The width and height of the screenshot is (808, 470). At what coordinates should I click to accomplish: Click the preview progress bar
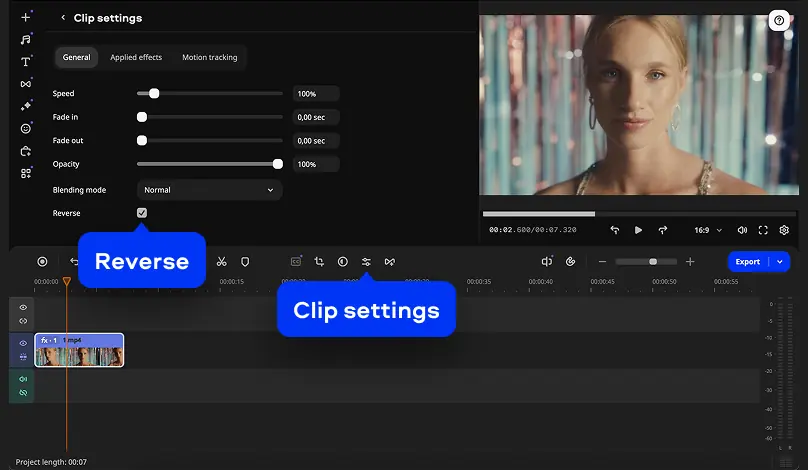(639, 213)
